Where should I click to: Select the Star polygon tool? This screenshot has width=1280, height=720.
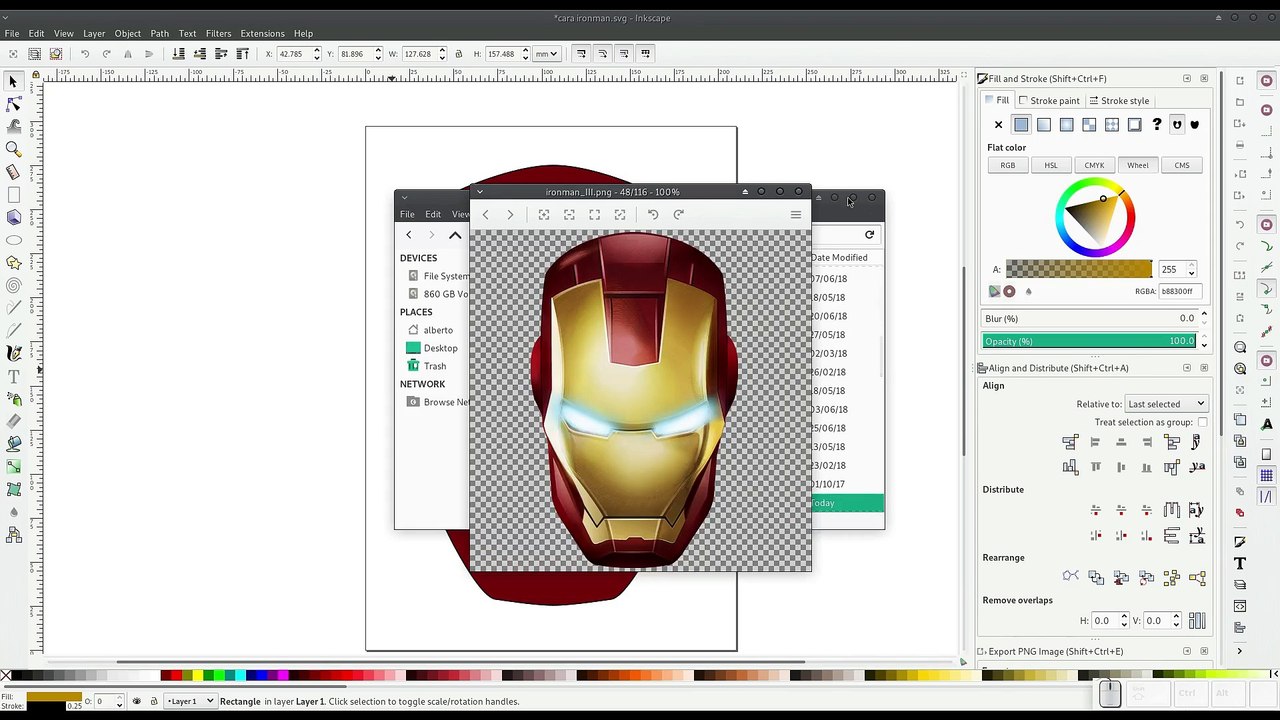click(14, 263)
